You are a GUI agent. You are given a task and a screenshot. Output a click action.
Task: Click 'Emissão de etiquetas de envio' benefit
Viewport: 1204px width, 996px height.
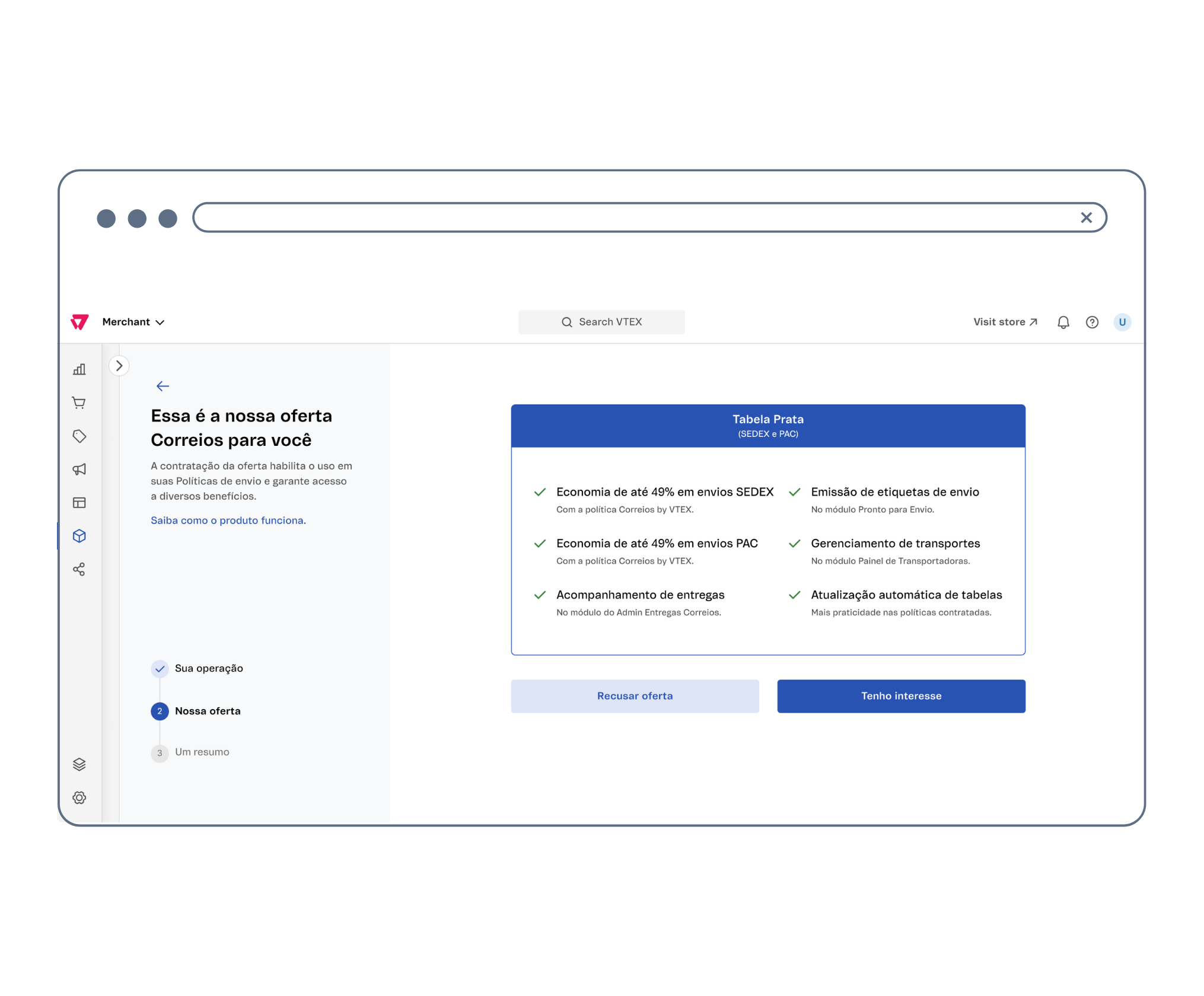click(895, 492)
